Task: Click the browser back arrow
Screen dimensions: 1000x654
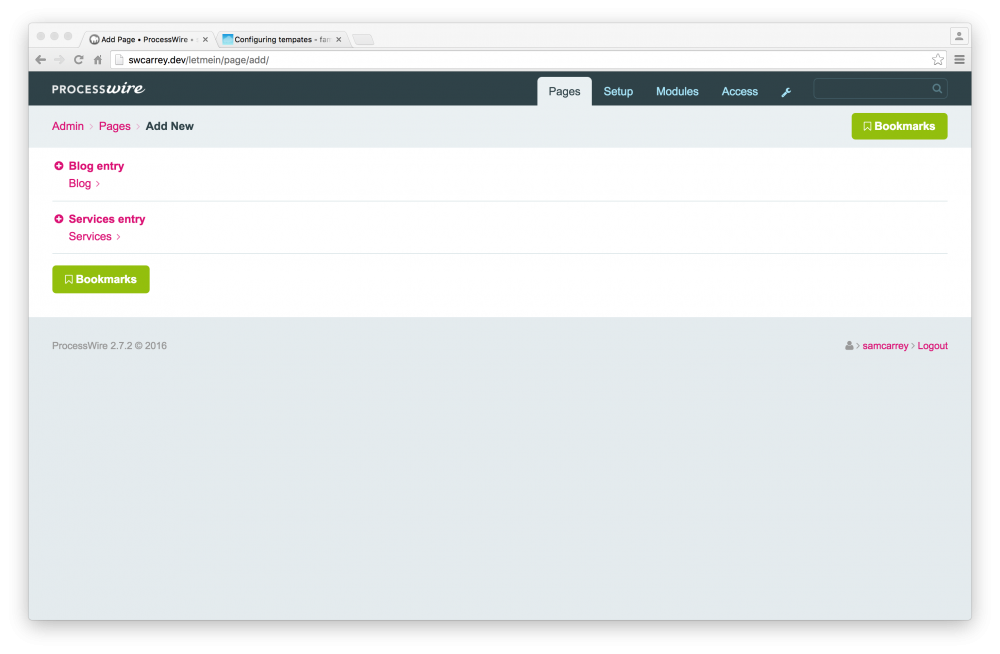Action: pos(40,59)
